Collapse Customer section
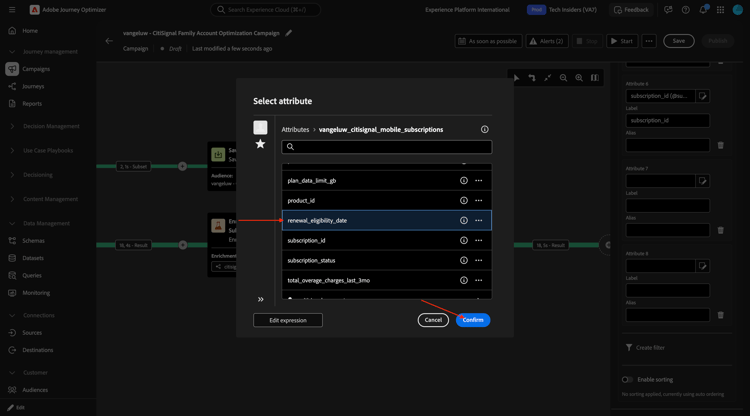Screen dimensions: 750x416 click(12, 372)
